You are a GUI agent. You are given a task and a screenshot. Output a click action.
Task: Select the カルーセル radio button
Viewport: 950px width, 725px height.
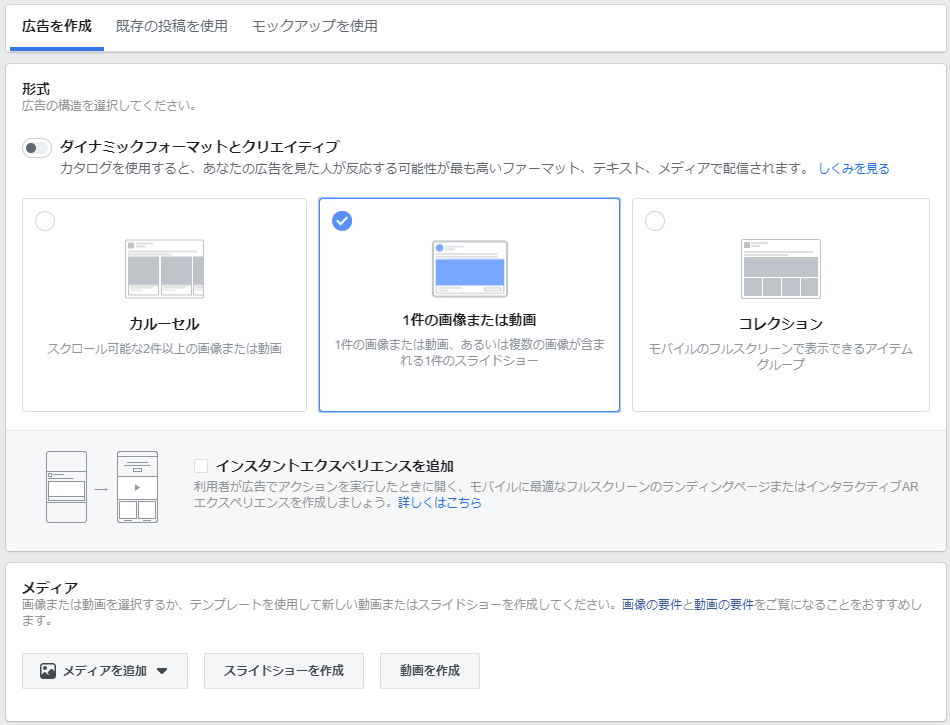point(45,221)
